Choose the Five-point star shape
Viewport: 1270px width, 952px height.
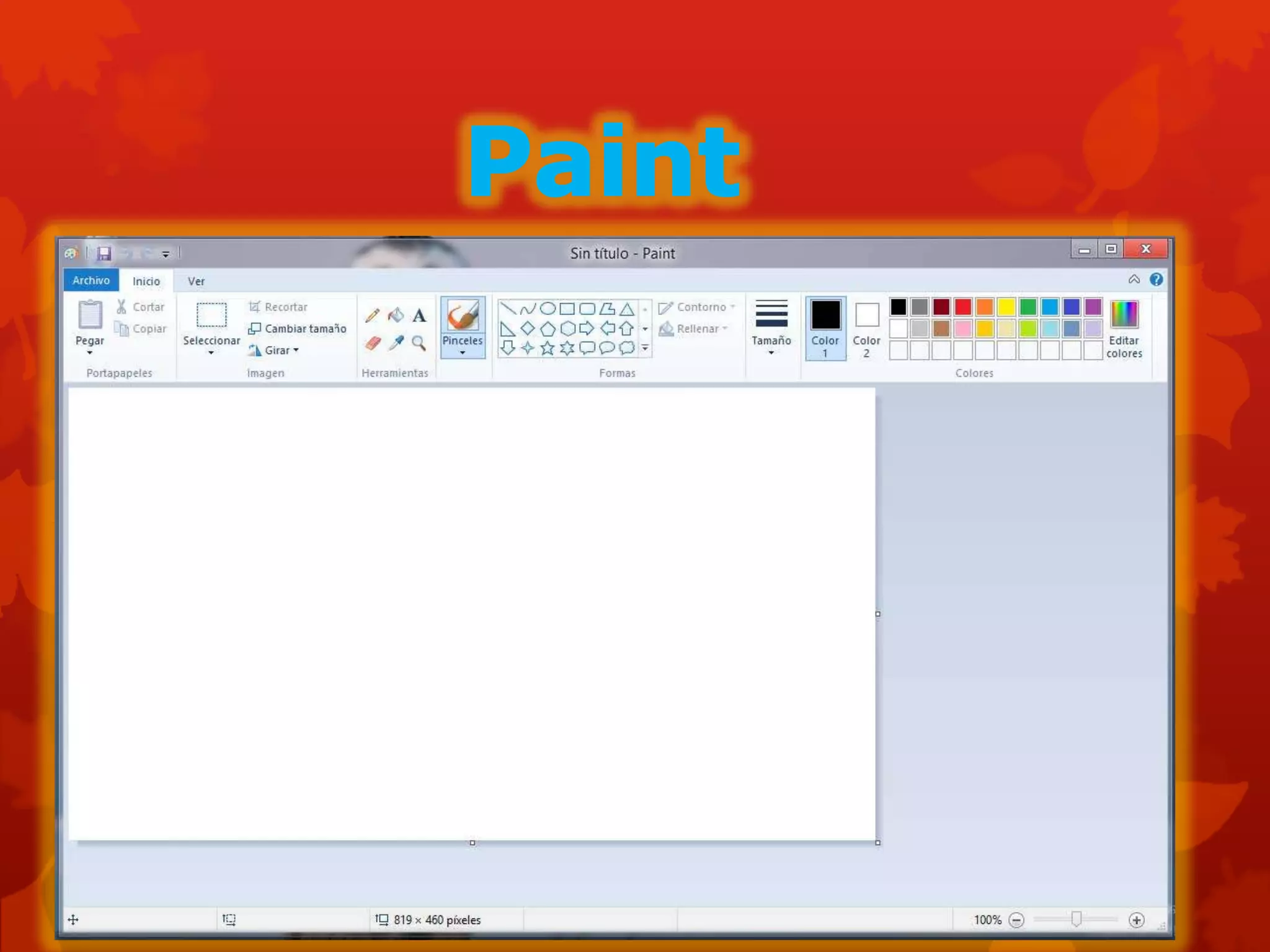pos(548,348)
